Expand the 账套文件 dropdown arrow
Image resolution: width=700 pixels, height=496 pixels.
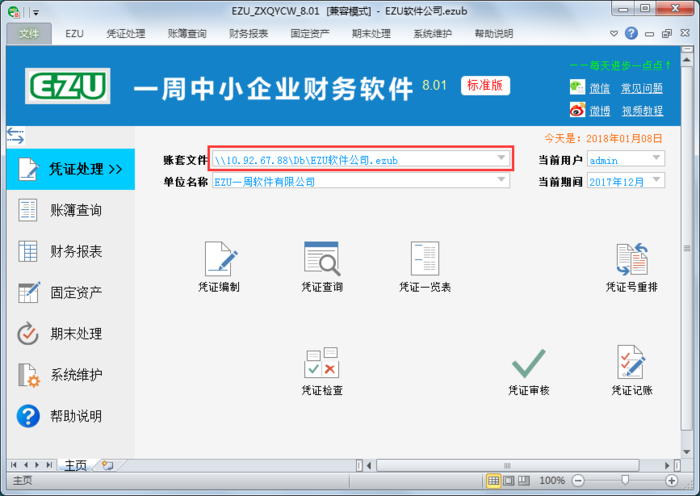pyautogui.click(x=501, y=158)
